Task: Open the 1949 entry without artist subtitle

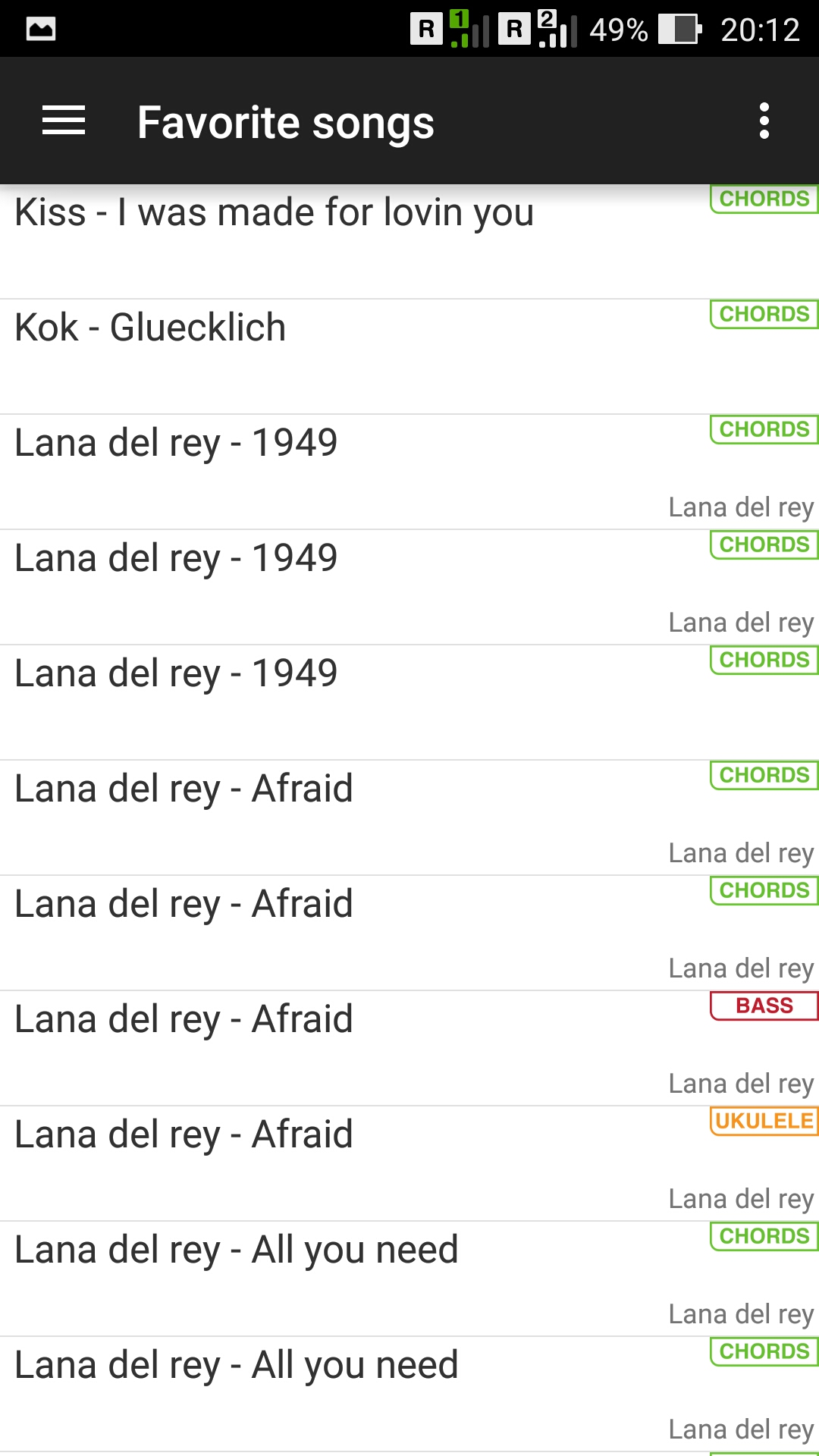Action: (176, 673)
